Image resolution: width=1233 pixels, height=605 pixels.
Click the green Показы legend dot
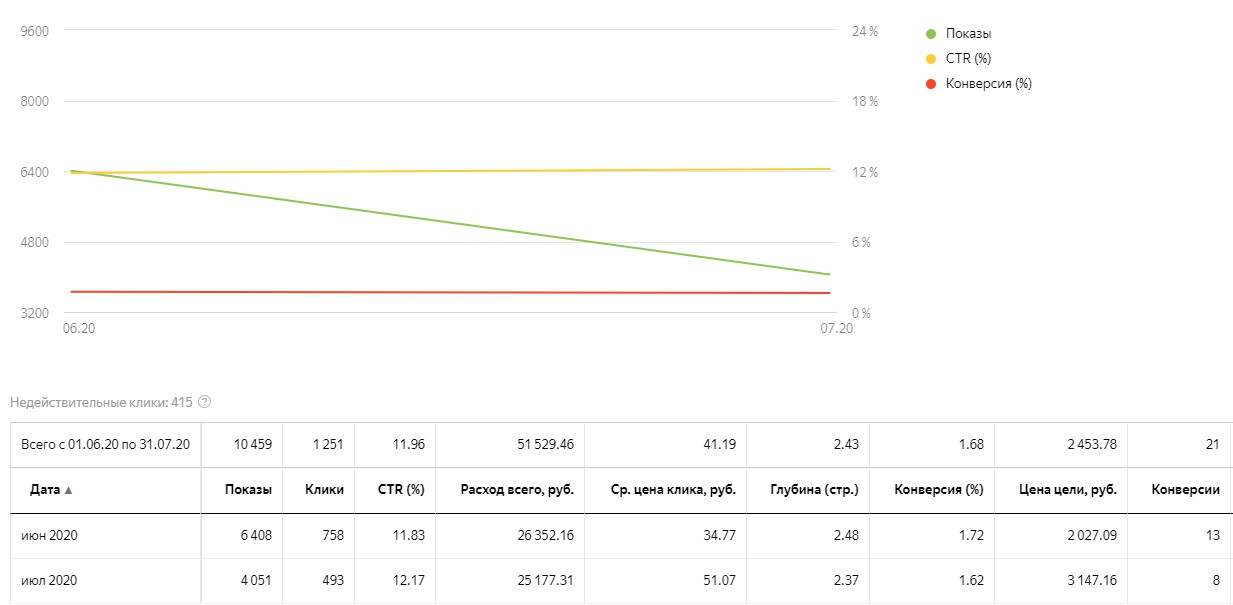pos(931,34)
